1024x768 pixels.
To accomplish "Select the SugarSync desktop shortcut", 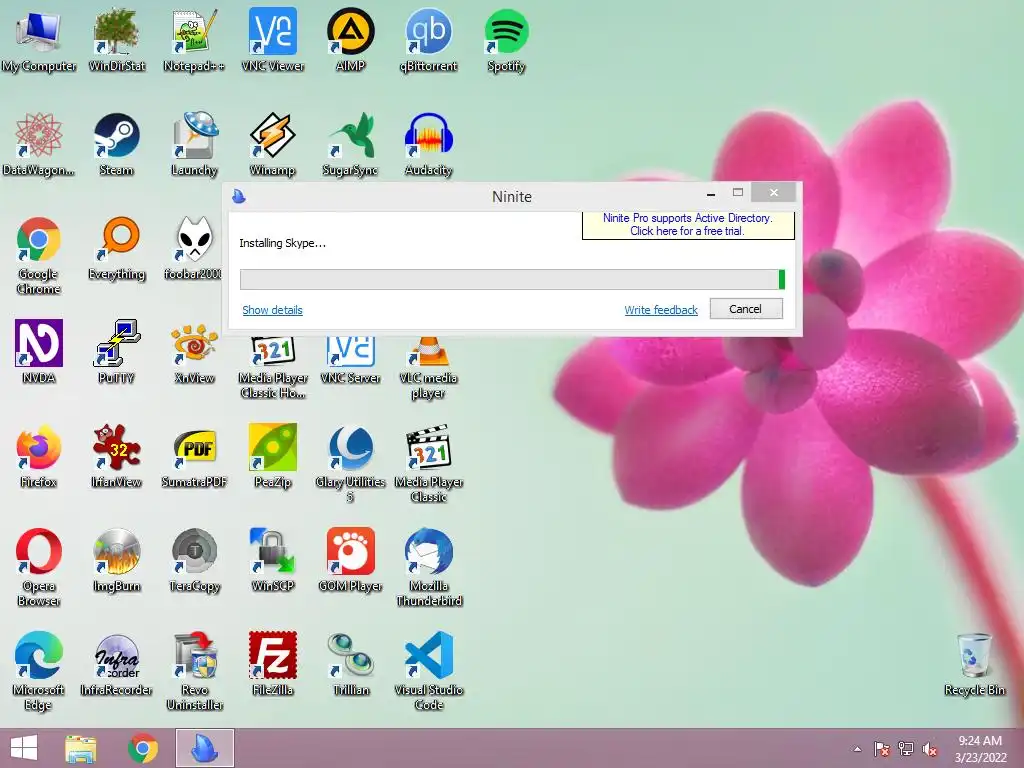I will 351,144.
